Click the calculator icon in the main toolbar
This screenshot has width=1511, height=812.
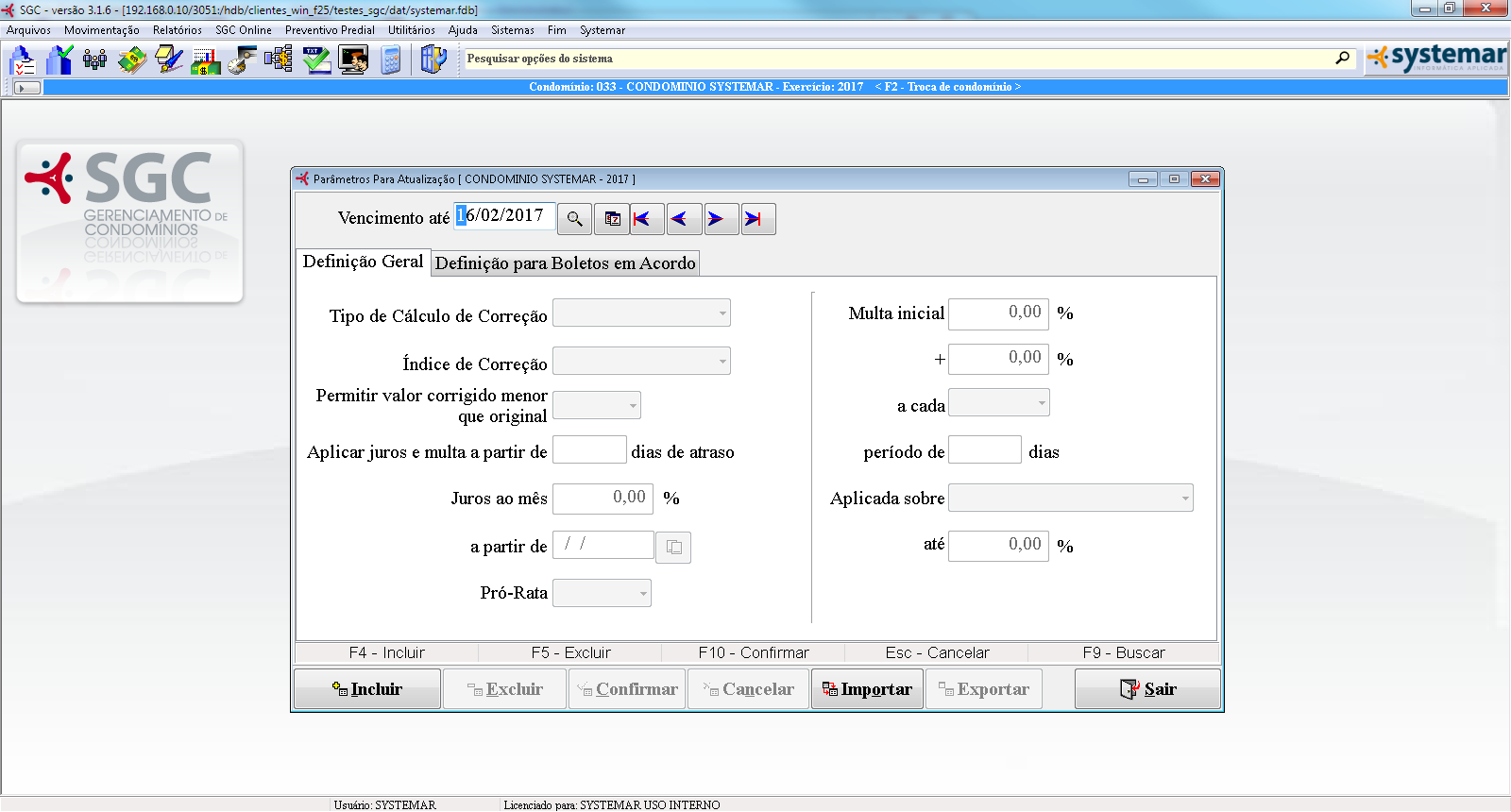(391, 60)
